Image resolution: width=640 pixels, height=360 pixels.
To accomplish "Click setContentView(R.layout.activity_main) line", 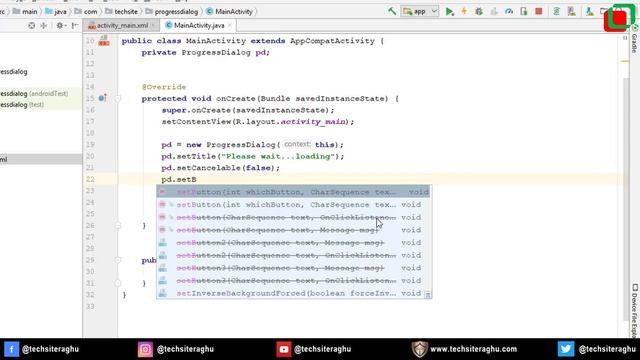I will (x=258, y=122).
